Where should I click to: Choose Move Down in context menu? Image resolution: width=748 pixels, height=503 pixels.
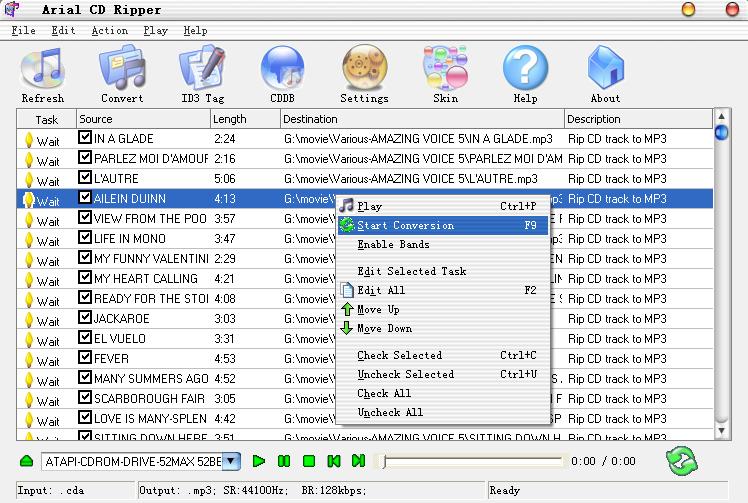click(443, 328)
